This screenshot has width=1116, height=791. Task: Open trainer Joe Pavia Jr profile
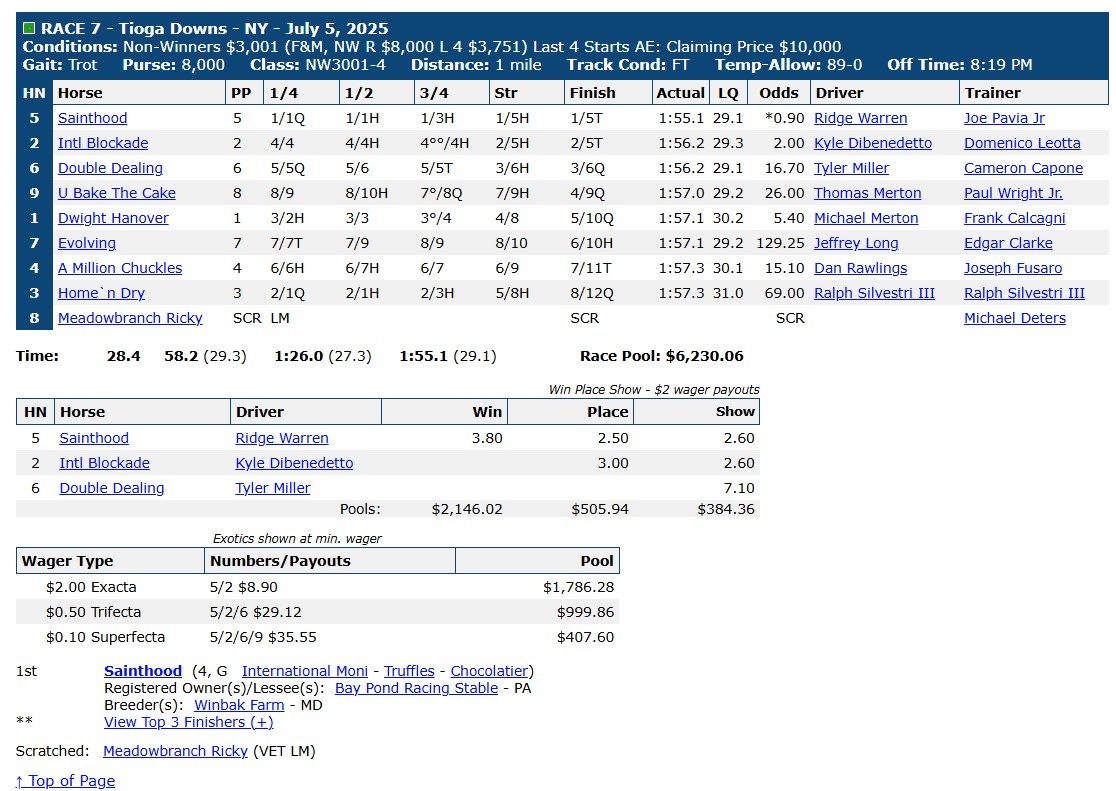[1004, 118]
